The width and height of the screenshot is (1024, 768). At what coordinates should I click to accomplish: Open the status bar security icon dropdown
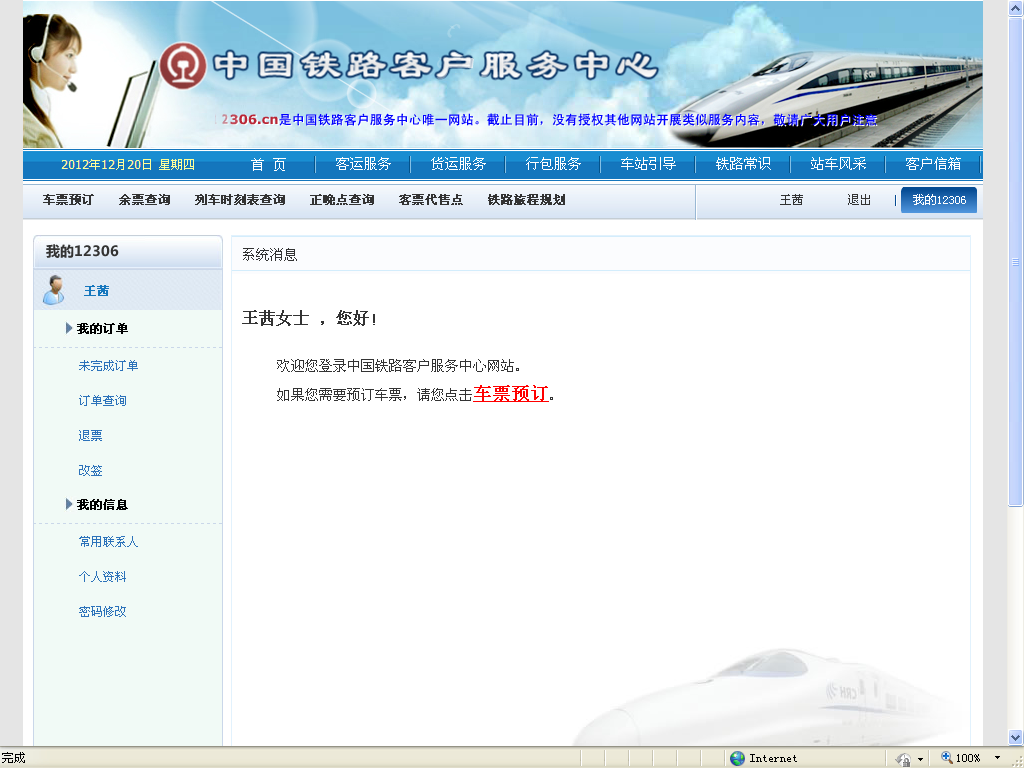pyautogui.click(x=920, y=759)
